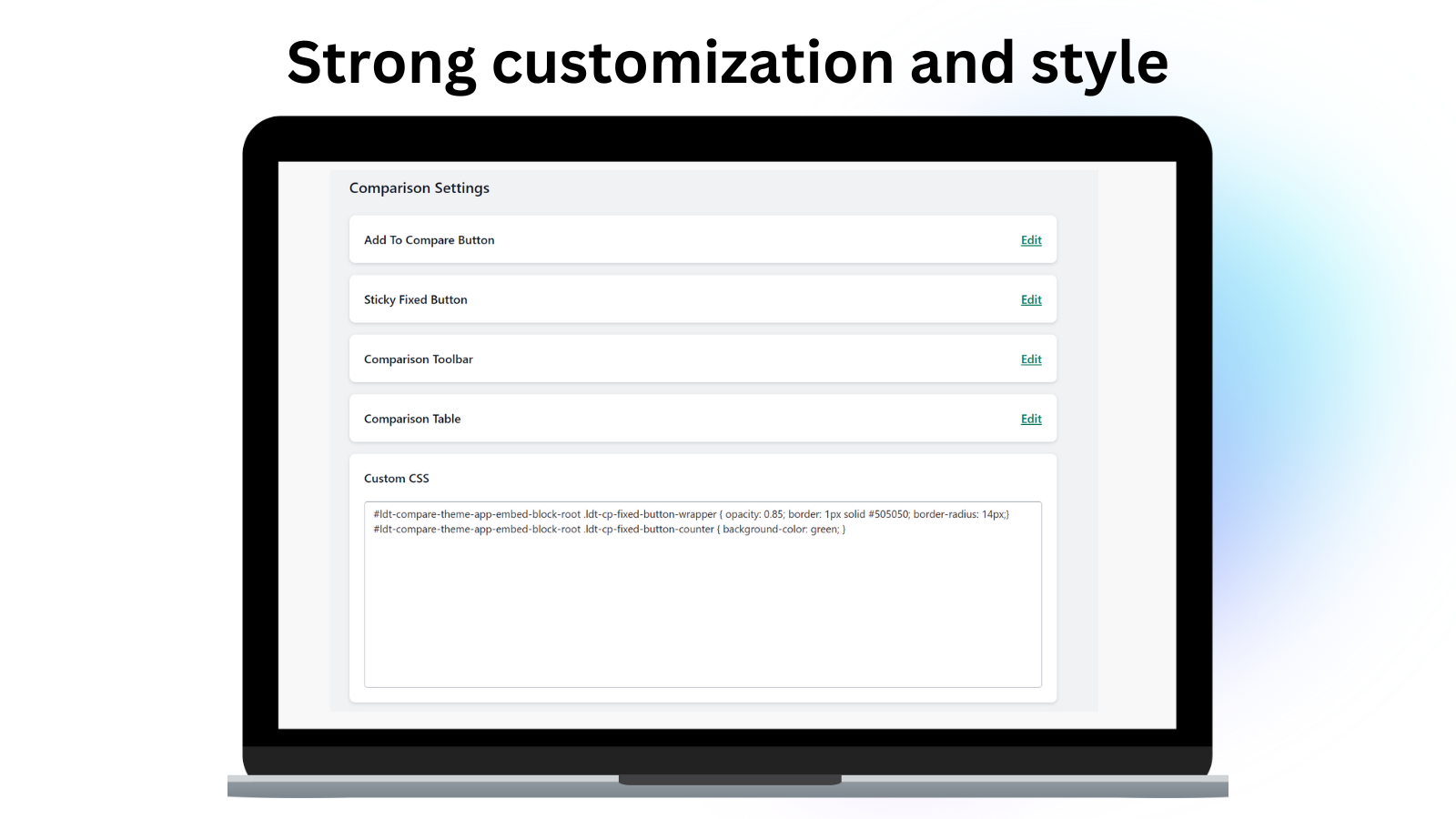Select the first CSS rule line
The width and height of the screenshot is (1456, 819).
(692, 513)
